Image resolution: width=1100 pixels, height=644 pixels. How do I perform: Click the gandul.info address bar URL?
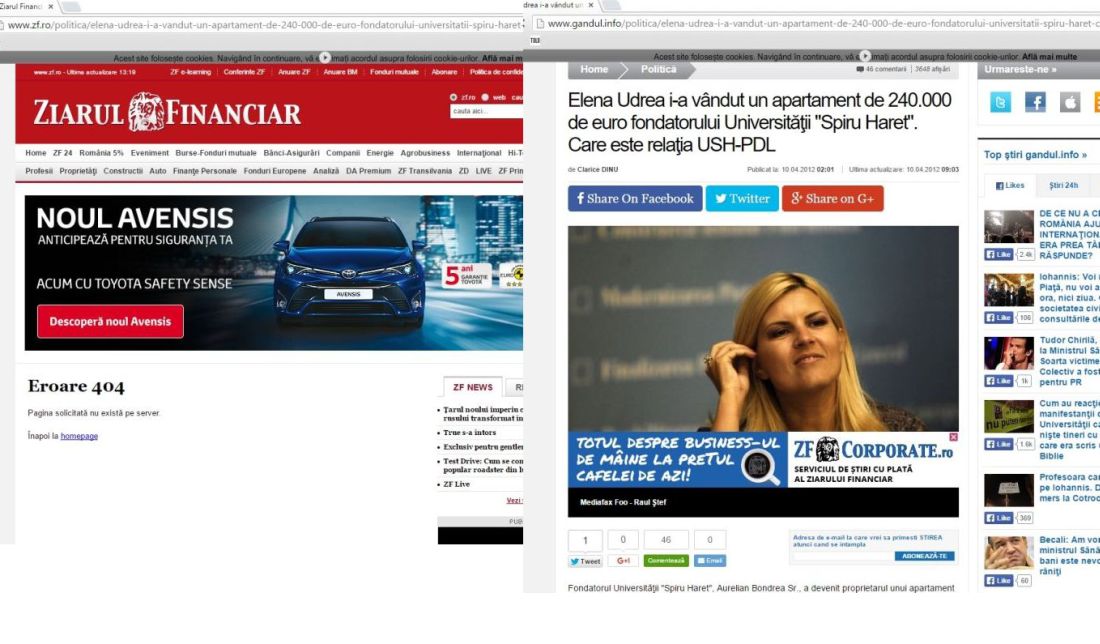824,23
